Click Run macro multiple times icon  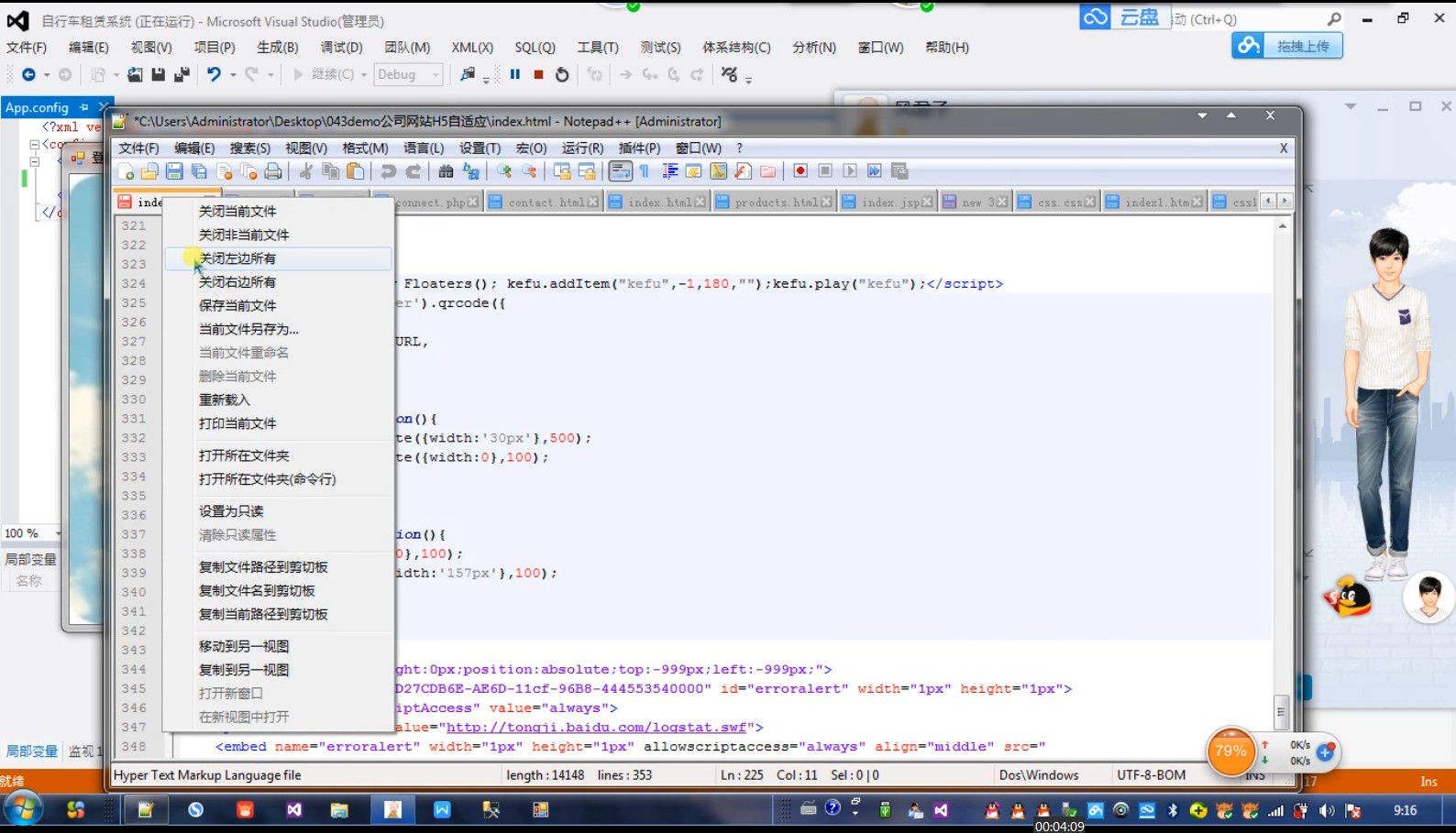point(875,171)
